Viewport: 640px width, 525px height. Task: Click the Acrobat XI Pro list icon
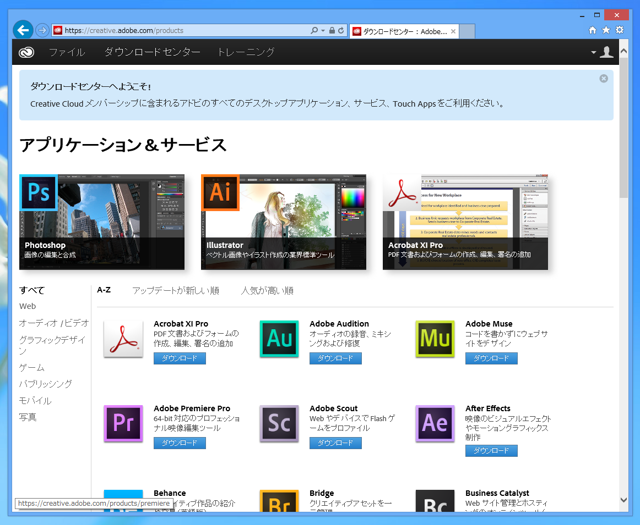(x=123, y=339)
